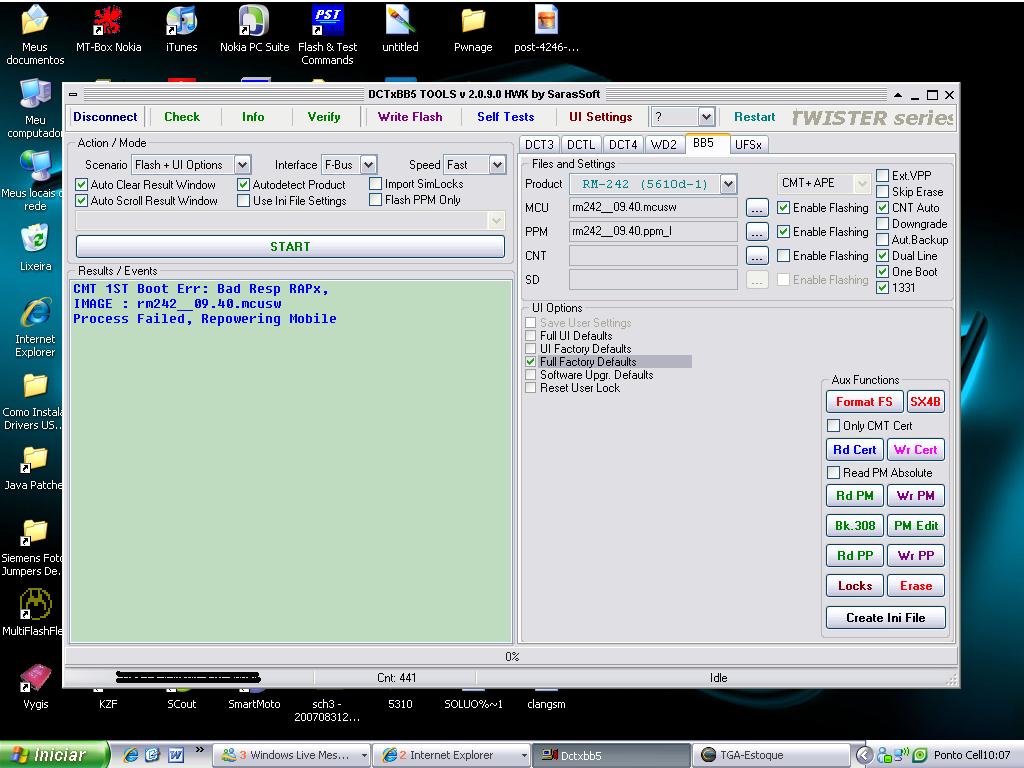Open Flash & Test Commands shortcut

[x=327, y=34]
